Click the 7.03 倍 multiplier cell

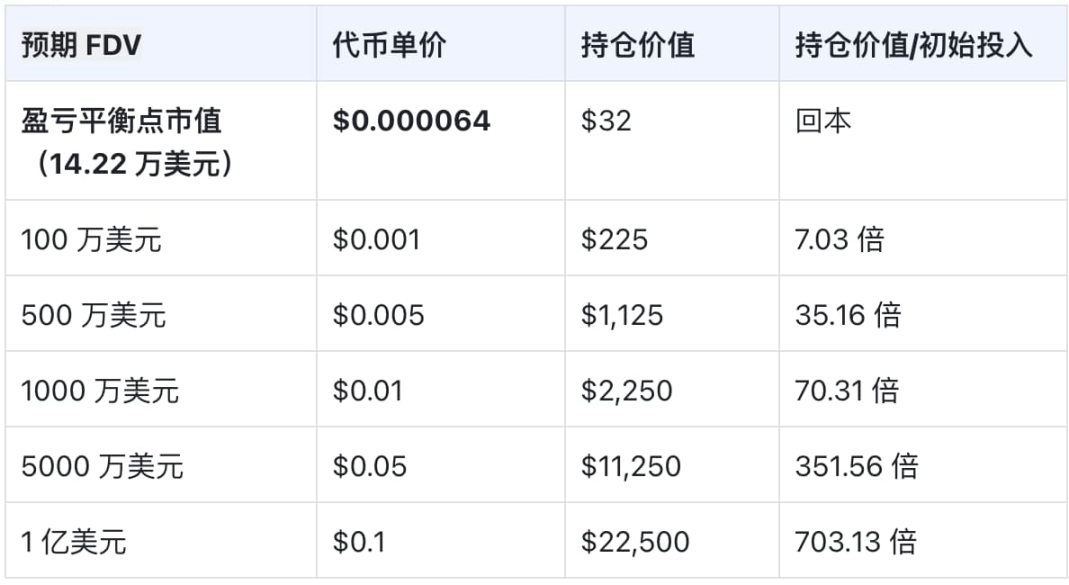point(839,240)
